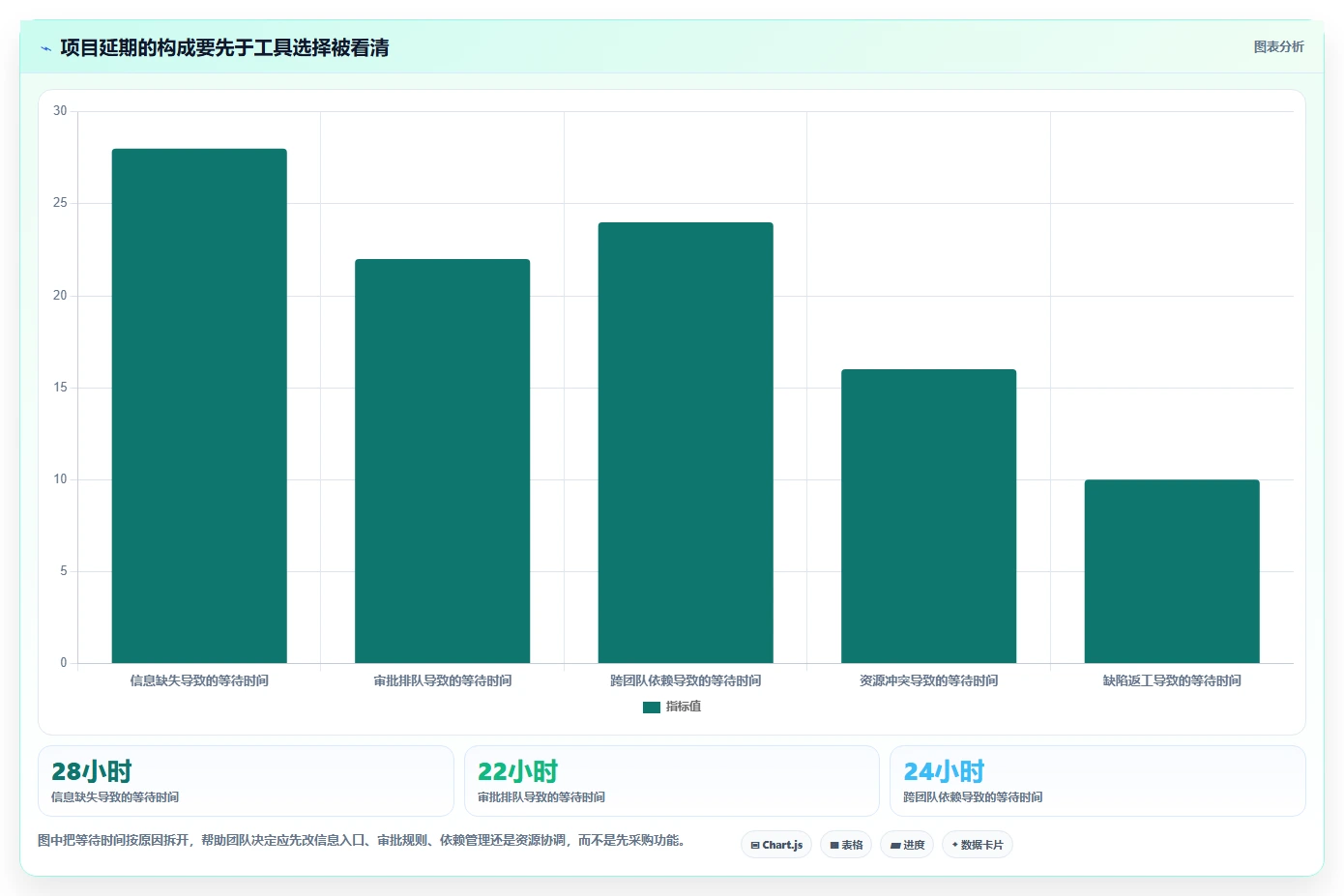The image size is (1344, 896).
Task: Click the y-axis value 30
Action: tap(60, 111)
